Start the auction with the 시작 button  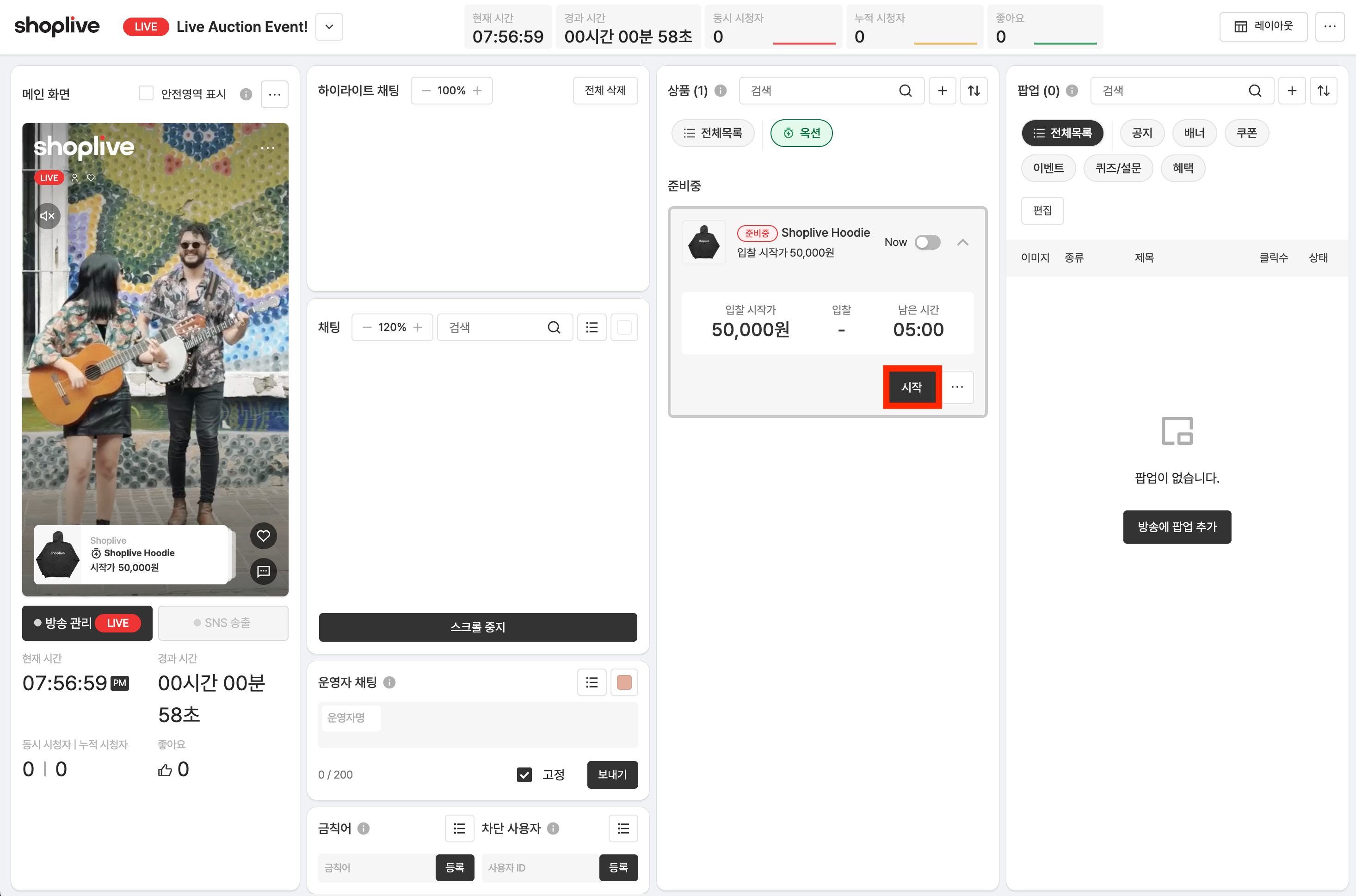(912, 387)
